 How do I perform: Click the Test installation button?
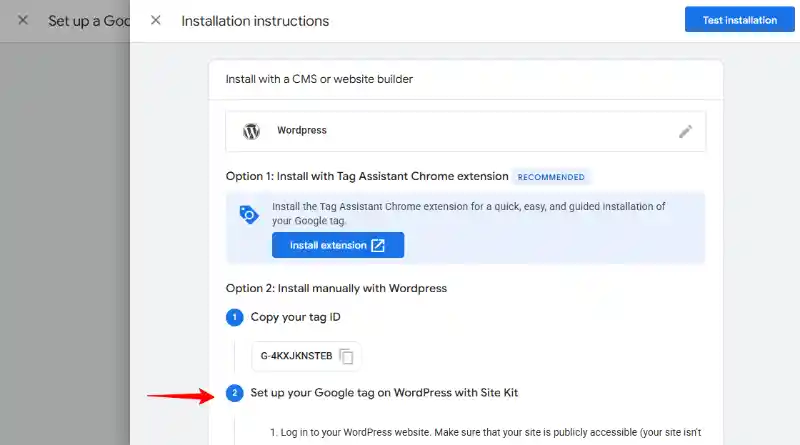(739, 19)
